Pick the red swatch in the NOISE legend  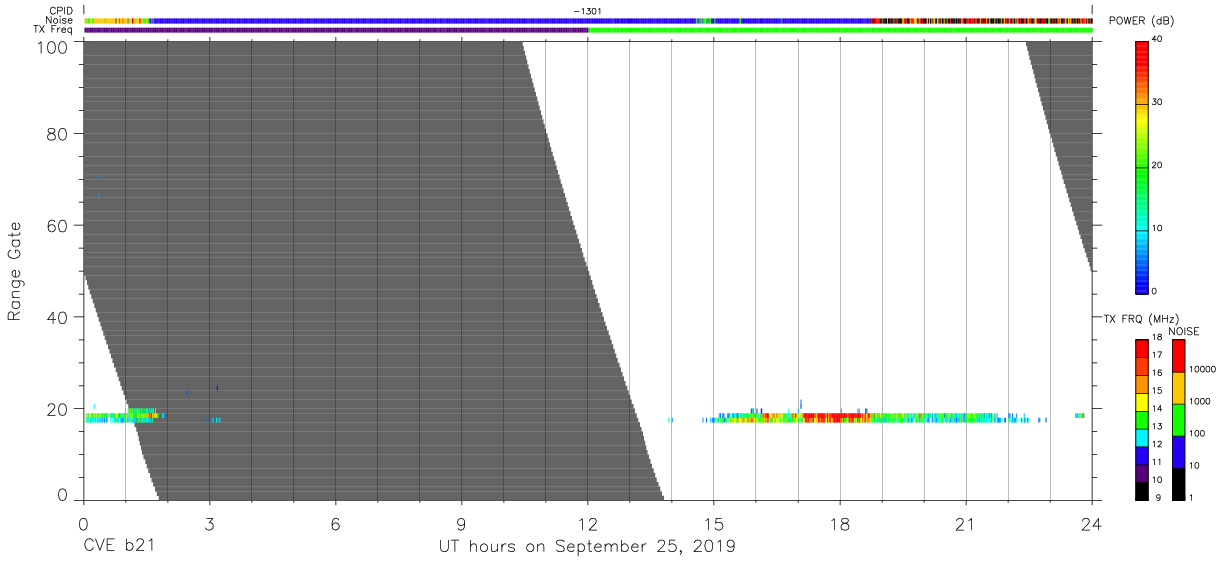click(1178, 355)
